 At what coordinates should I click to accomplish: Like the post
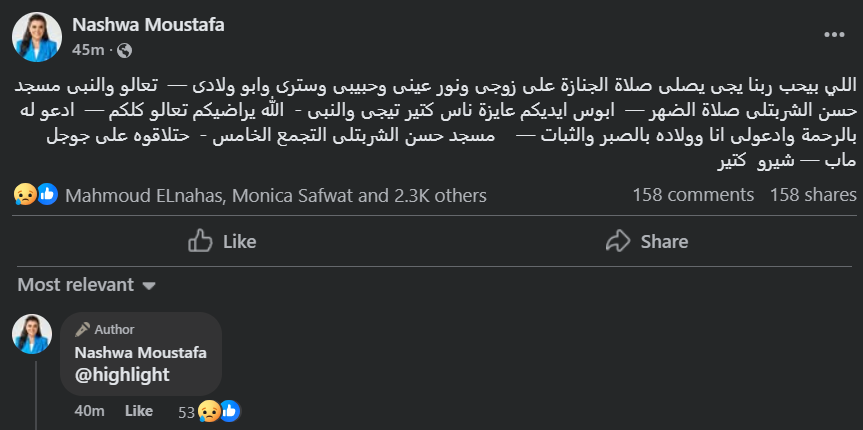222,241
